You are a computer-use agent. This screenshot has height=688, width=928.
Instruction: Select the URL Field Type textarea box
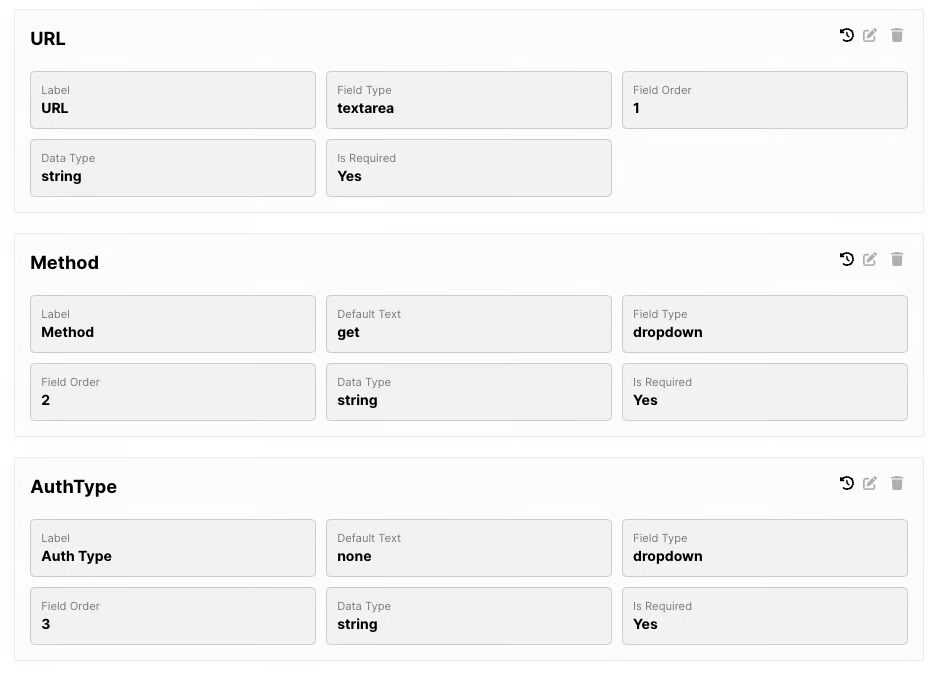468,100
